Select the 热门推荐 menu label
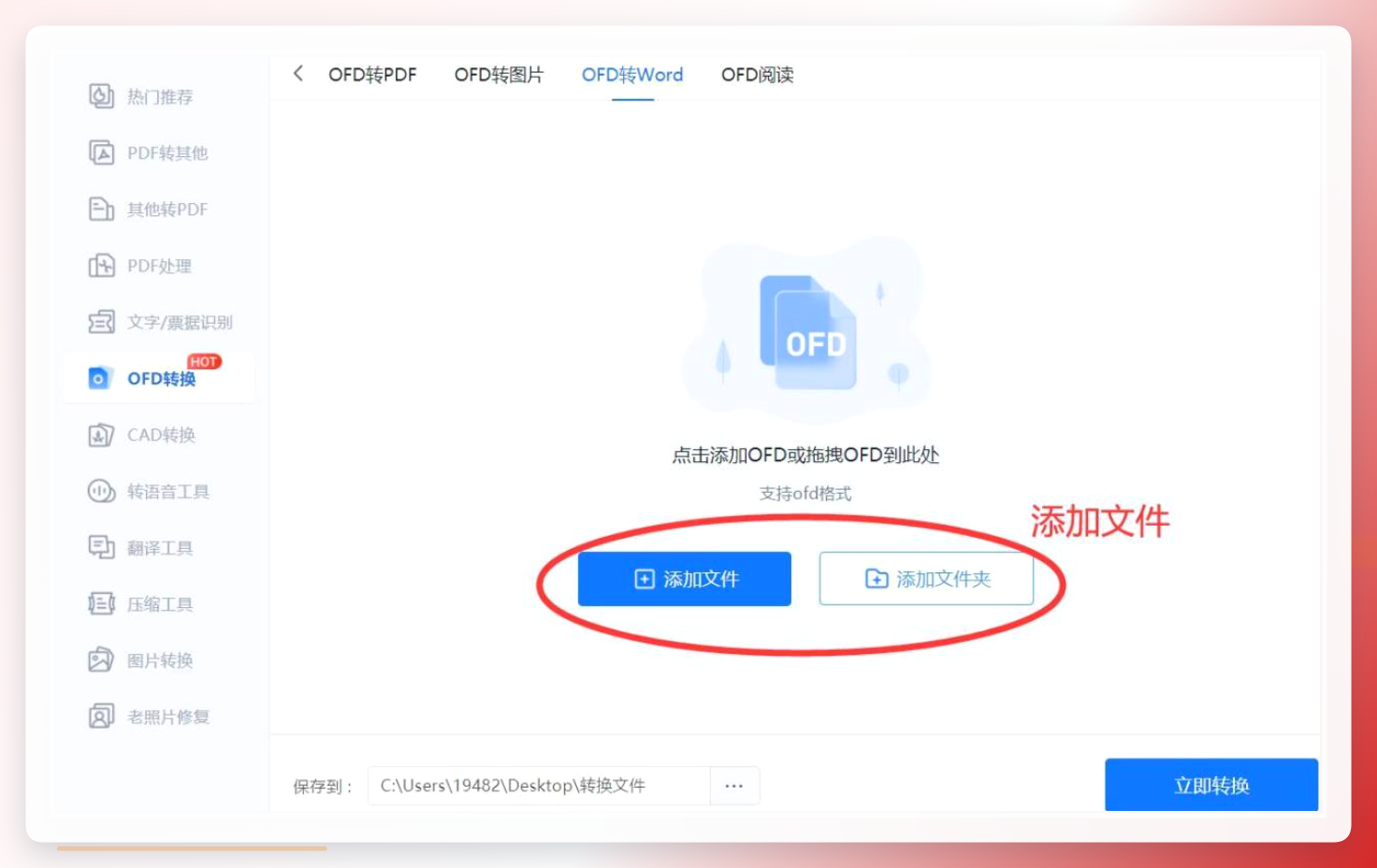 point(160,97)
